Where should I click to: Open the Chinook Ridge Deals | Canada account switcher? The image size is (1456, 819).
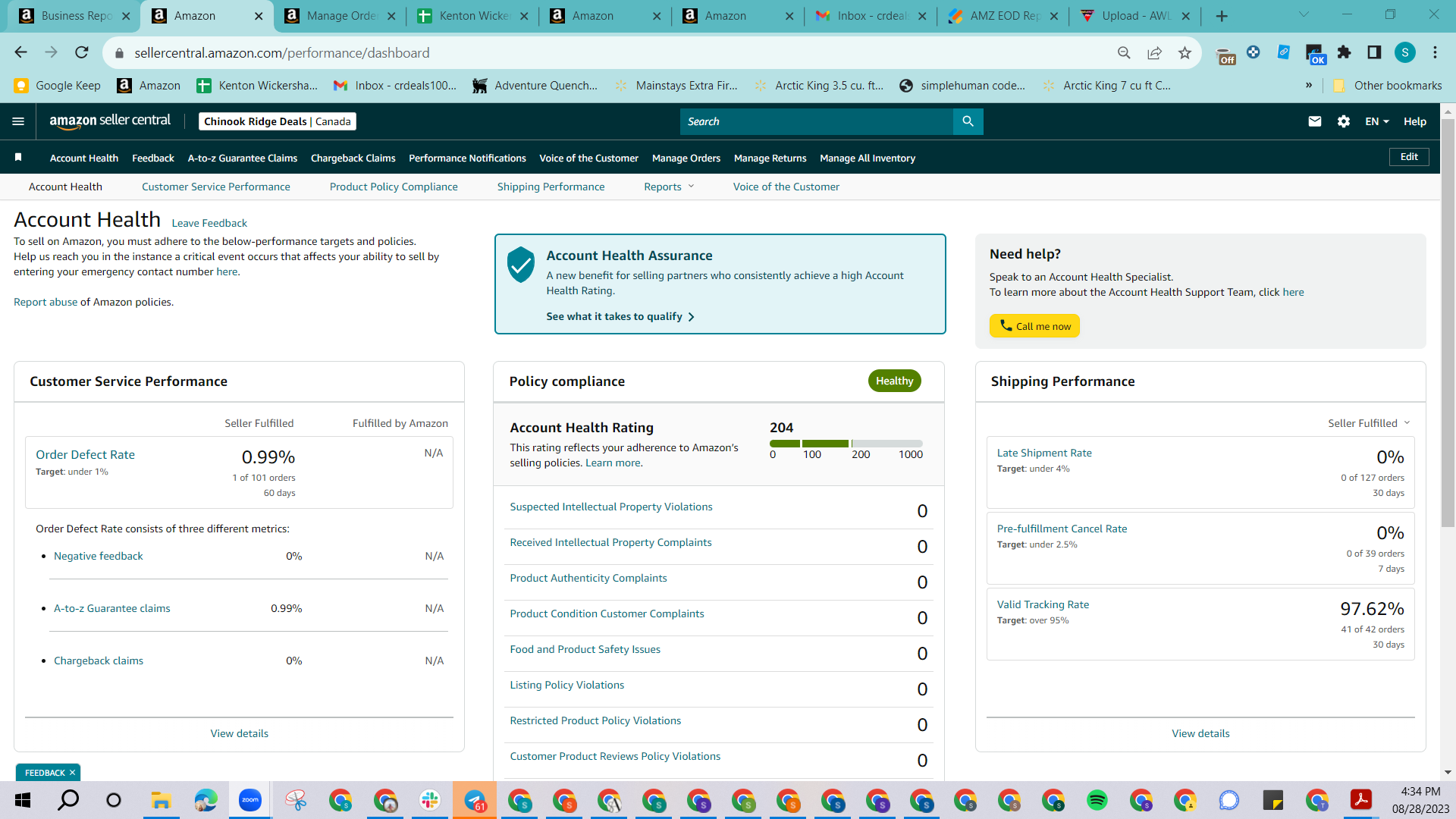[278, 121]
